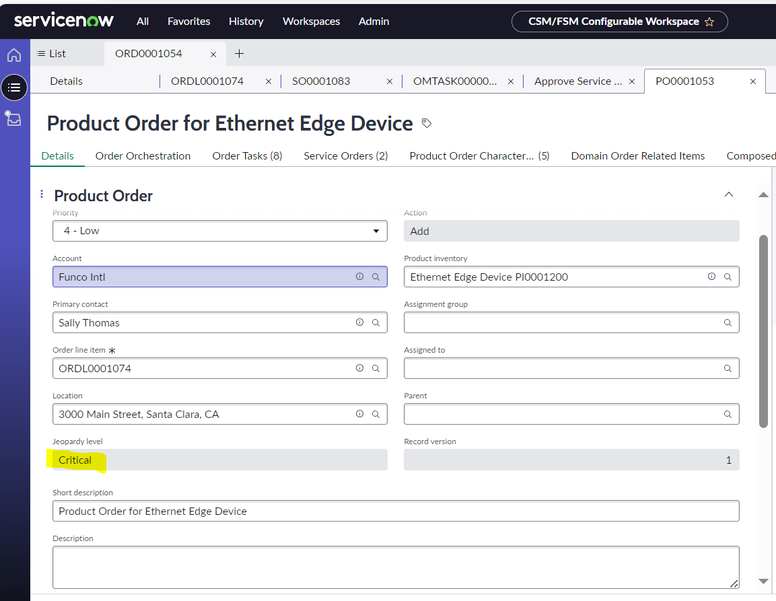776x601 pixels.
Task: Open the Inbox sidebar icon
Action: pos(13,119)
